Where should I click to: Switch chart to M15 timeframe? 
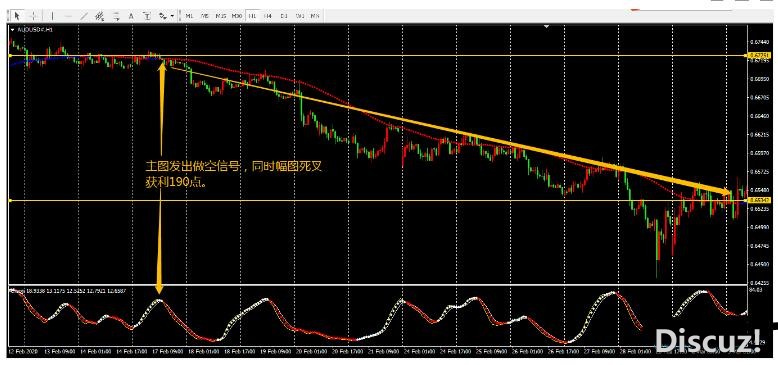pos(221,15)
